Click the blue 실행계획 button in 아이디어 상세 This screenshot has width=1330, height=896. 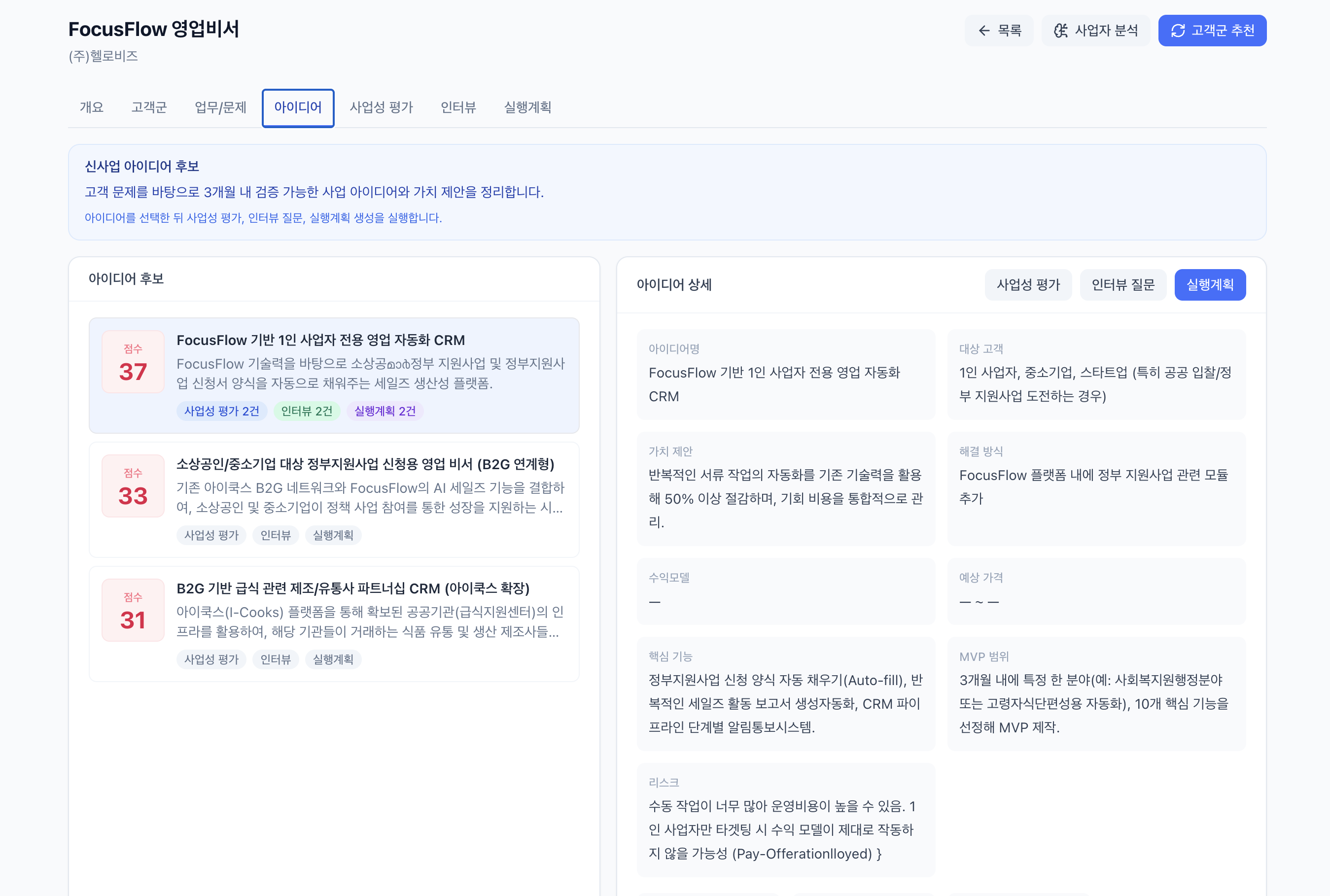coord(1210,284)
